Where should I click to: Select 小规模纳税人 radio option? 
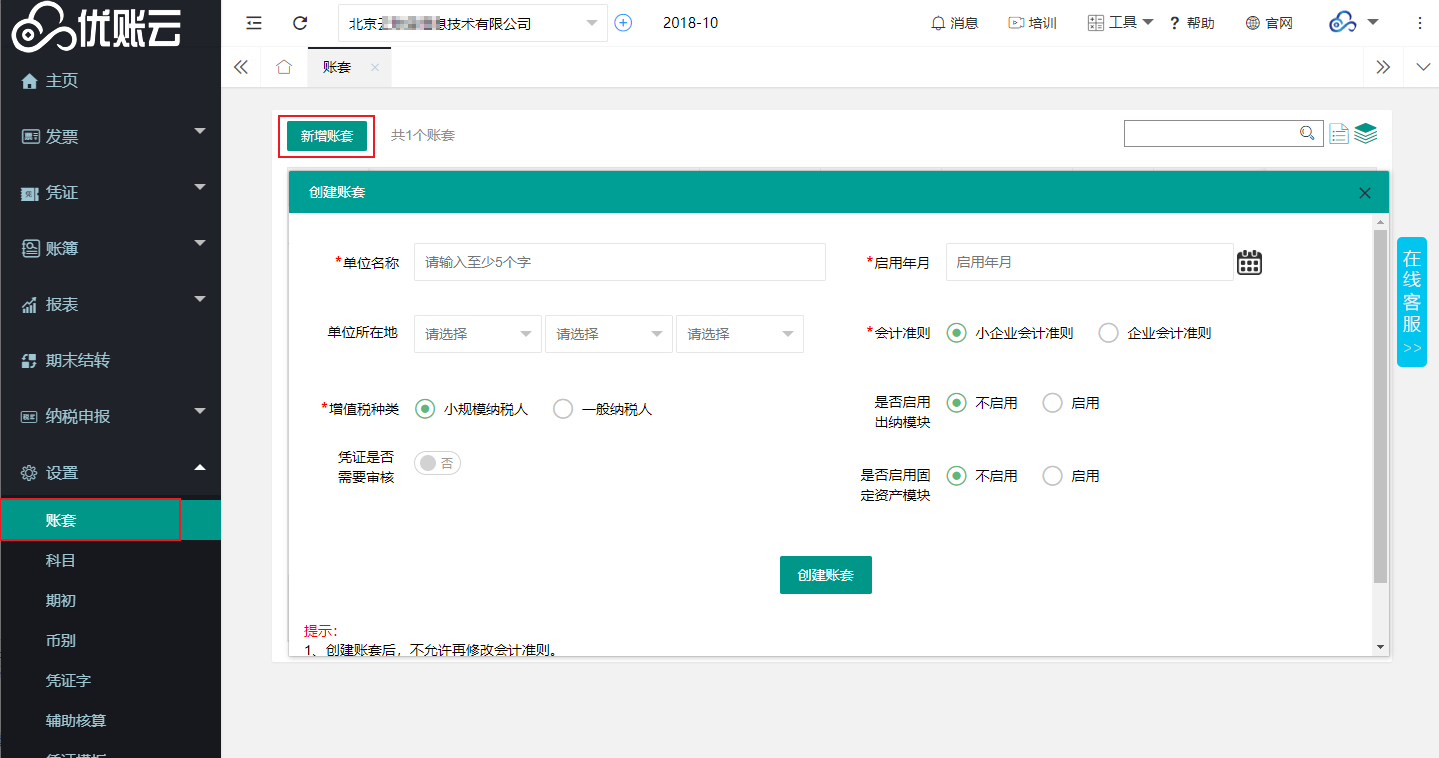coord(471,409)
